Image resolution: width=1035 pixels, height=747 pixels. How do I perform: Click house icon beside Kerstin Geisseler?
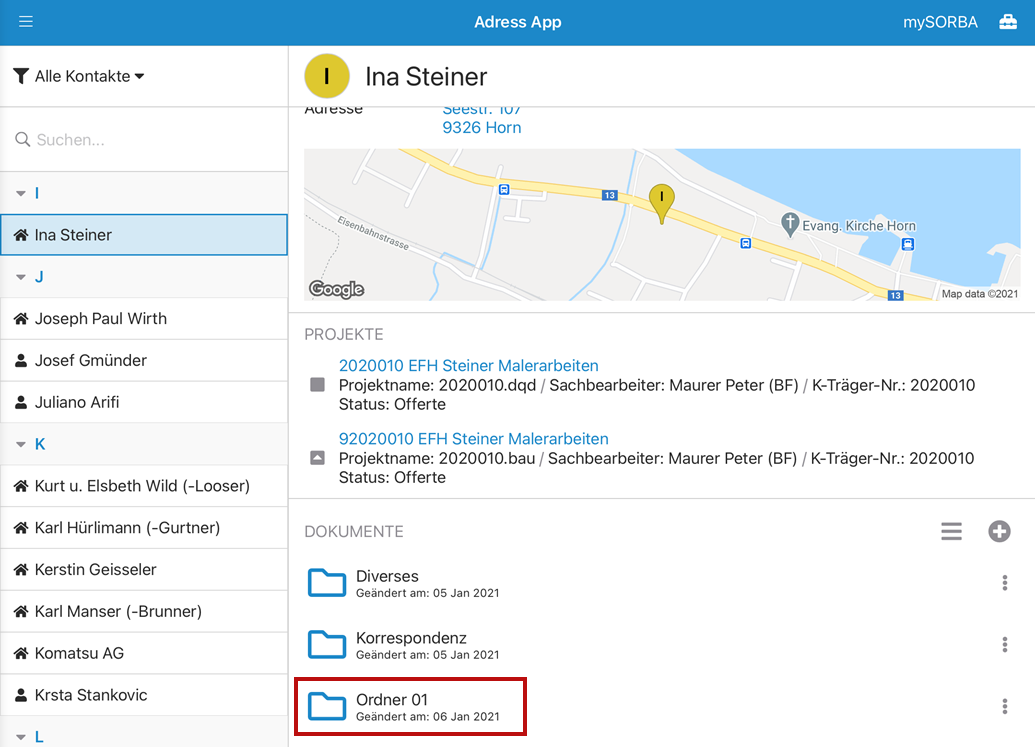point(21,569)
